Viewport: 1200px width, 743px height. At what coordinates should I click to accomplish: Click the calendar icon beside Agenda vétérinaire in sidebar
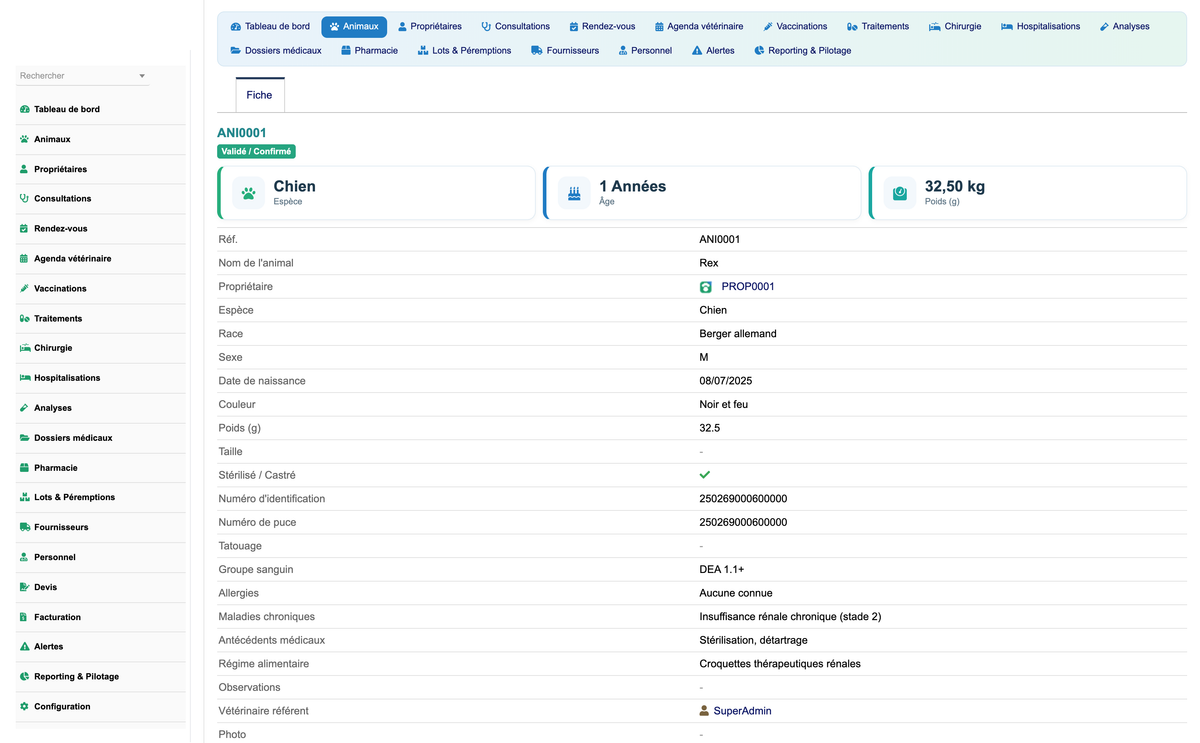point(24,259)
